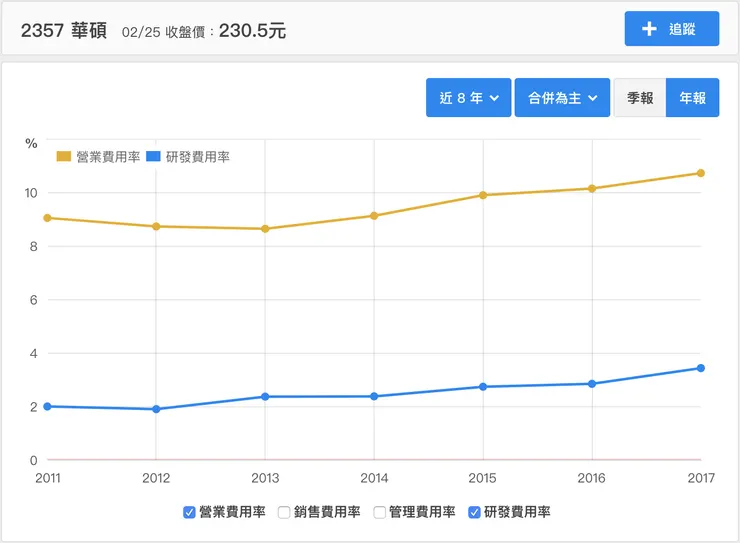Click the 2015 x-axis year label
The image size is (740, 543).
coord(482,478)
